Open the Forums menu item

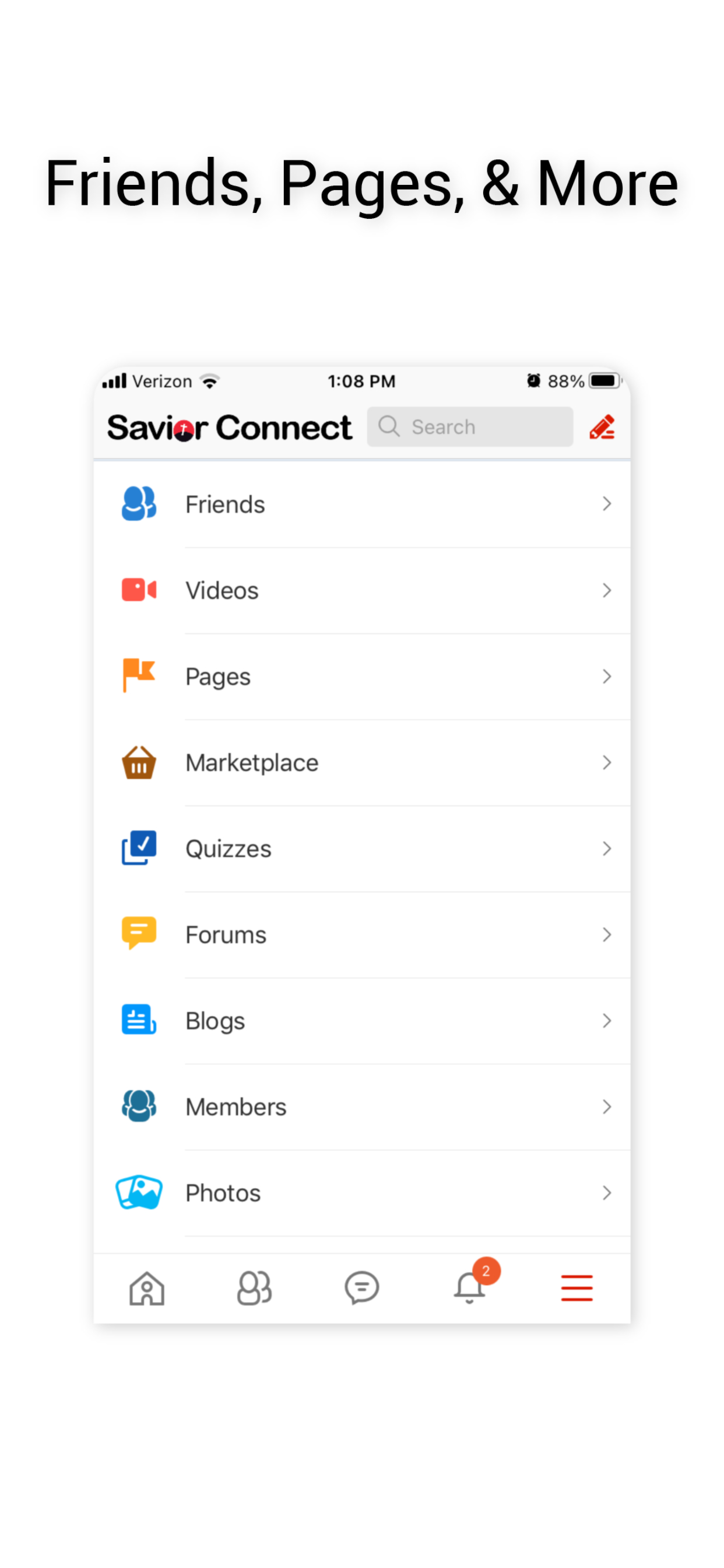coord(226,935)
